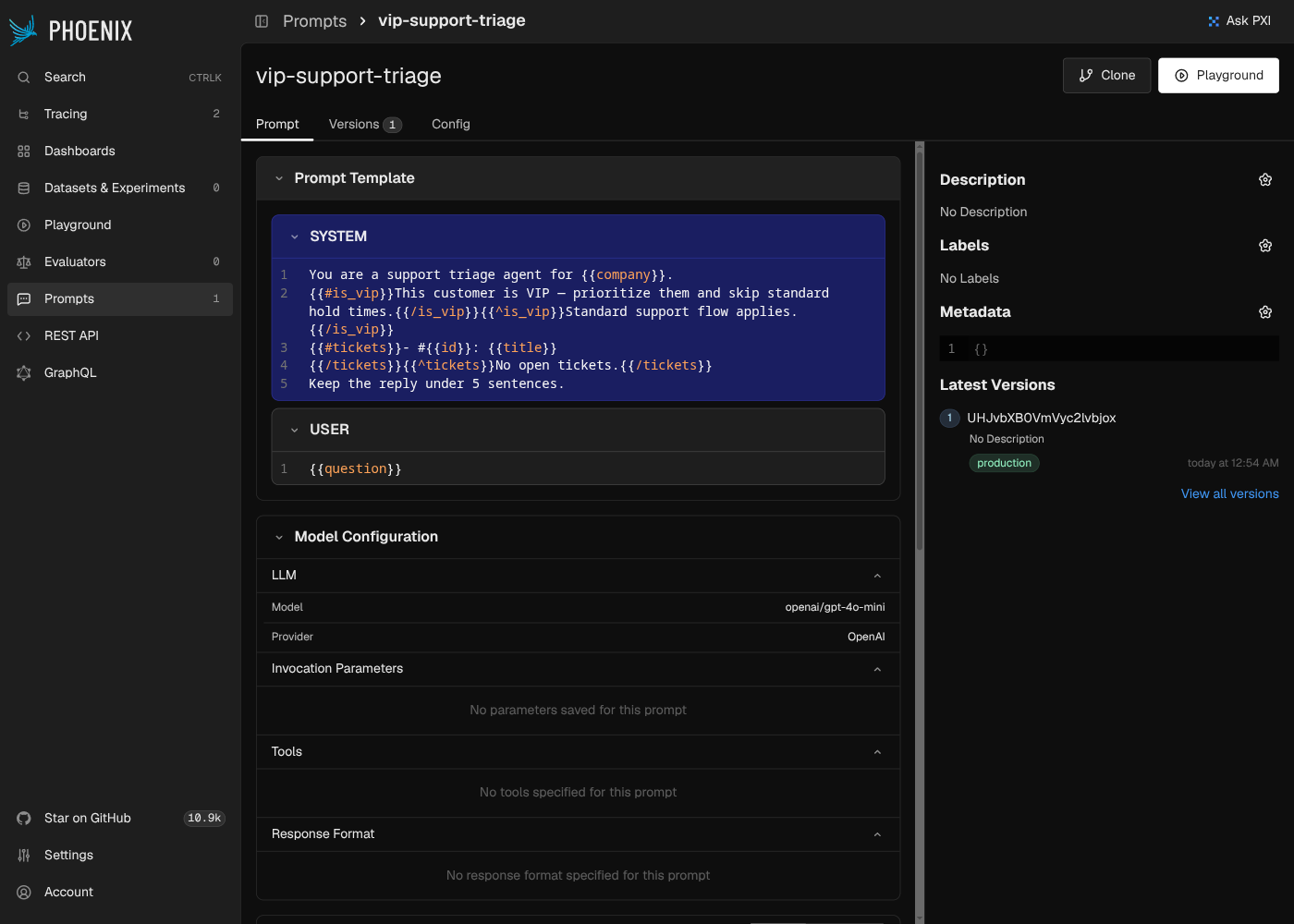Click into the Metadata JSON editor
This screenshot has height=924, width=1294.
tap(1109, 349)
